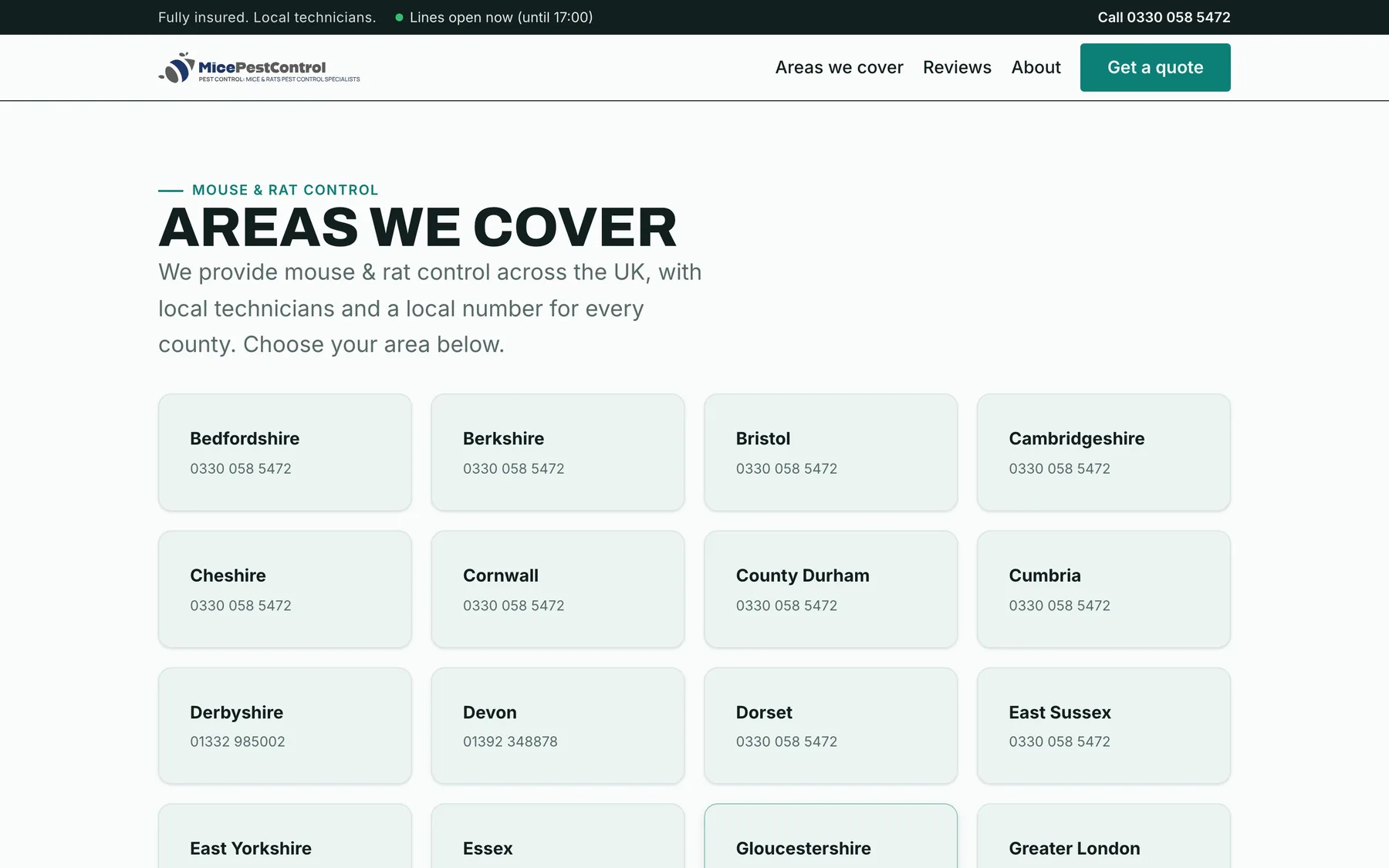Open the About page

coord(1036,67)
